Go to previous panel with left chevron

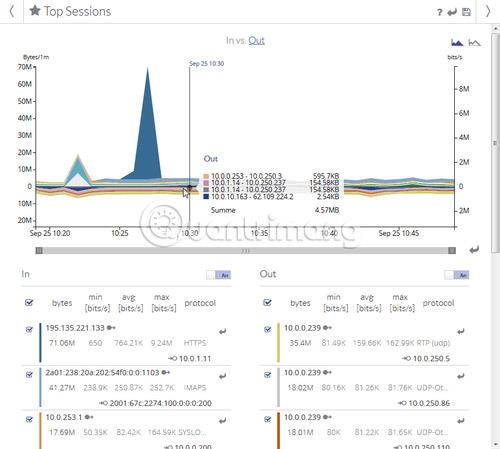[x=12, y=11]
